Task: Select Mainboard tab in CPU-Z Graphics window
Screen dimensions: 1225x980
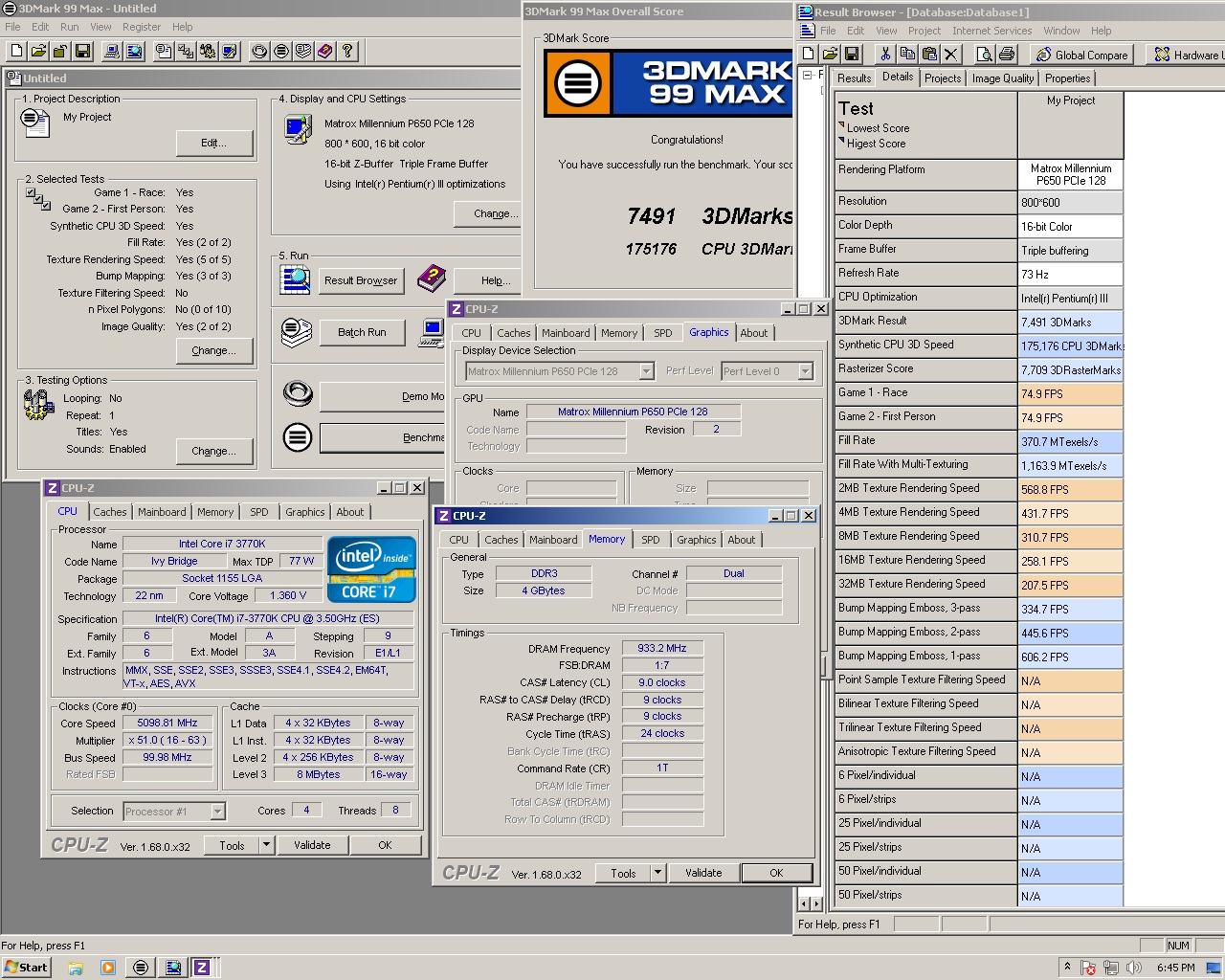Action: 566,333
